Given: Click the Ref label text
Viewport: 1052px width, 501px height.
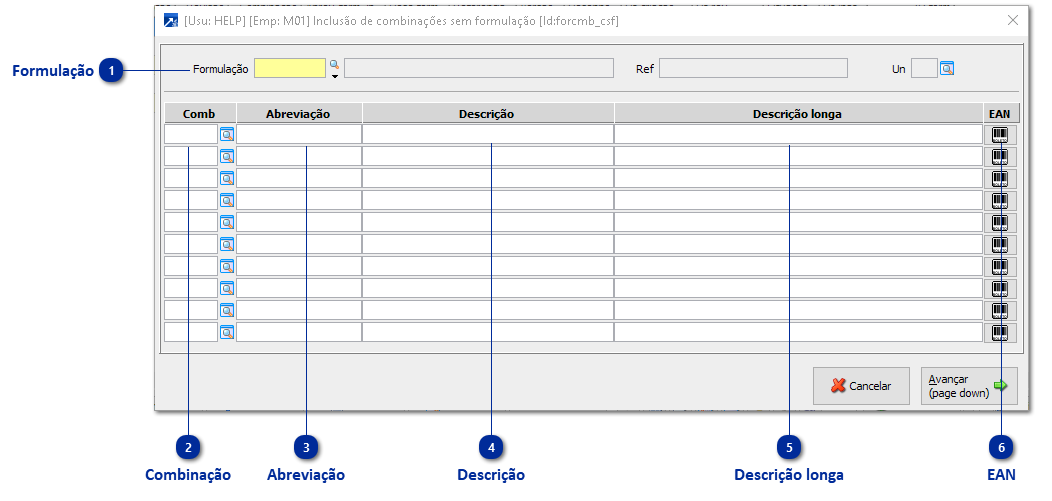Looking at the screenshot, I should (644, 69).
